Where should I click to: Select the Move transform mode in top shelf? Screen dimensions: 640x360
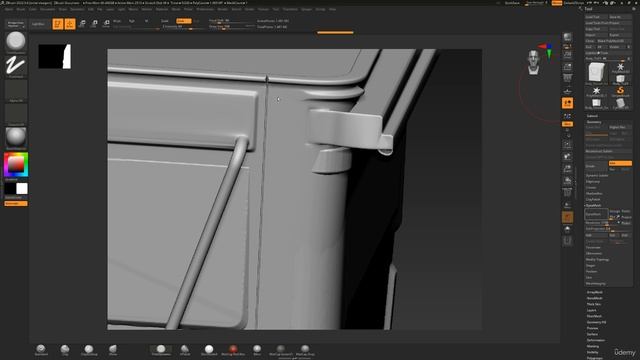coord(82,24)
